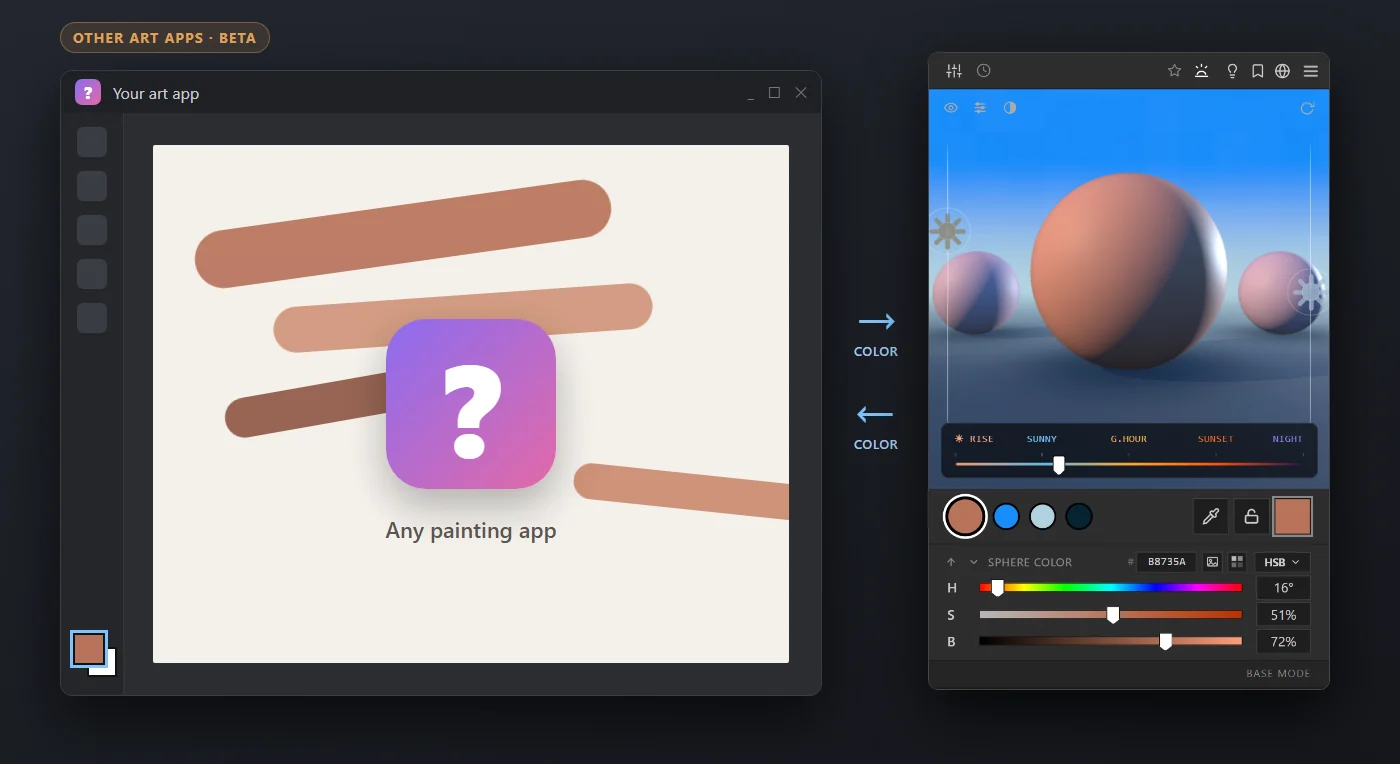Screen dimensions: 1400x764
Task: Select the SUNSET time preset
Action: (x=1216, y=439)
